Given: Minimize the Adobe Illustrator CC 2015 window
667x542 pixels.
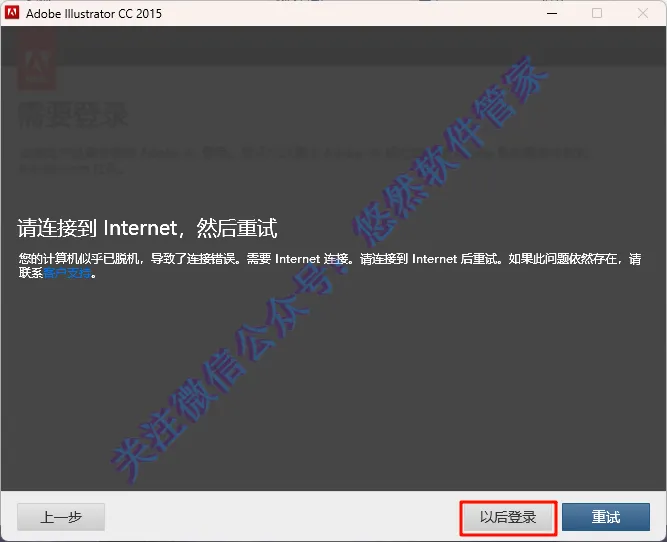Looking at the screenshot, I should click(x=552, y=13).
